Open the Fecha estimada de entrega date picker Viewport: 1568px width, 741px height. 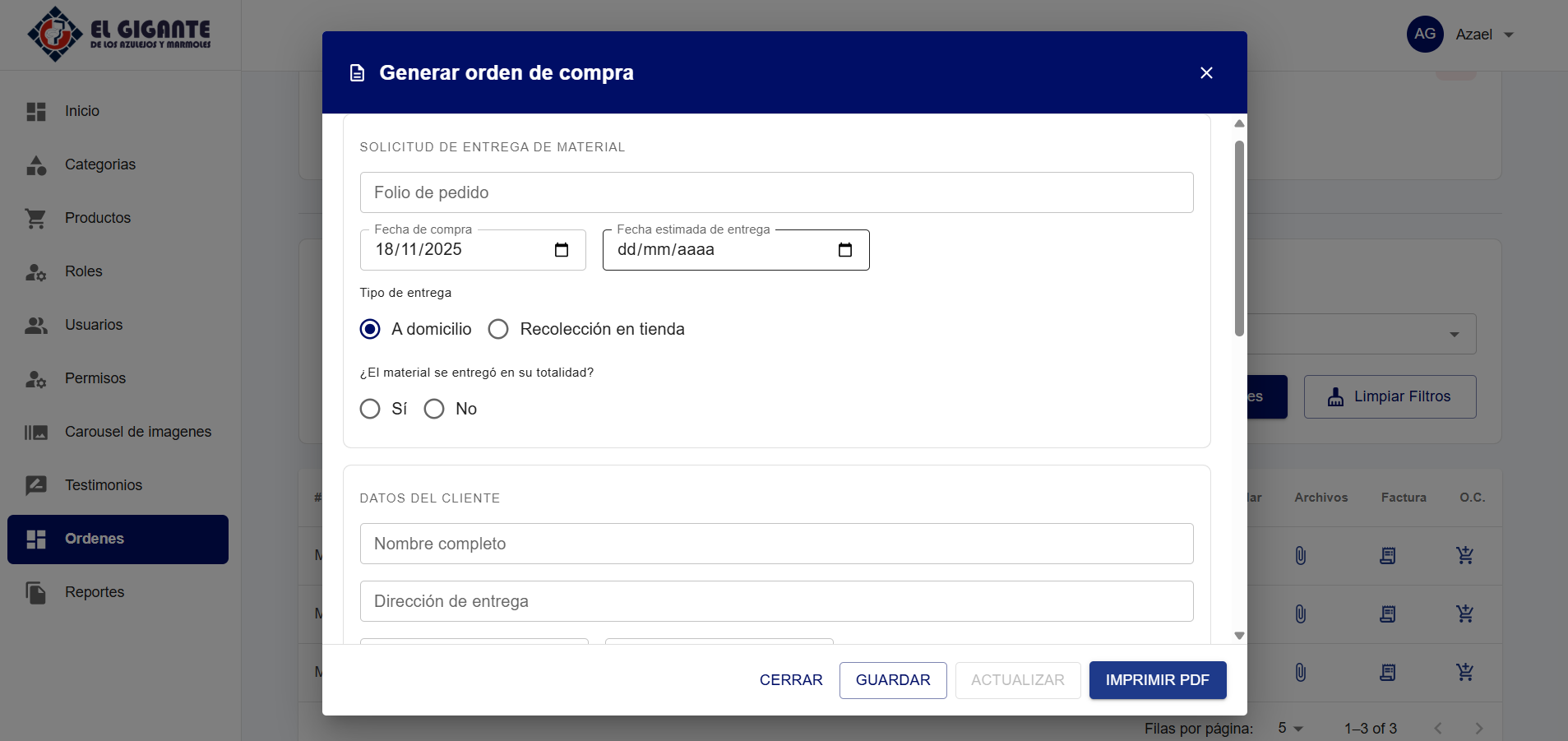click(x=845, y=249)
